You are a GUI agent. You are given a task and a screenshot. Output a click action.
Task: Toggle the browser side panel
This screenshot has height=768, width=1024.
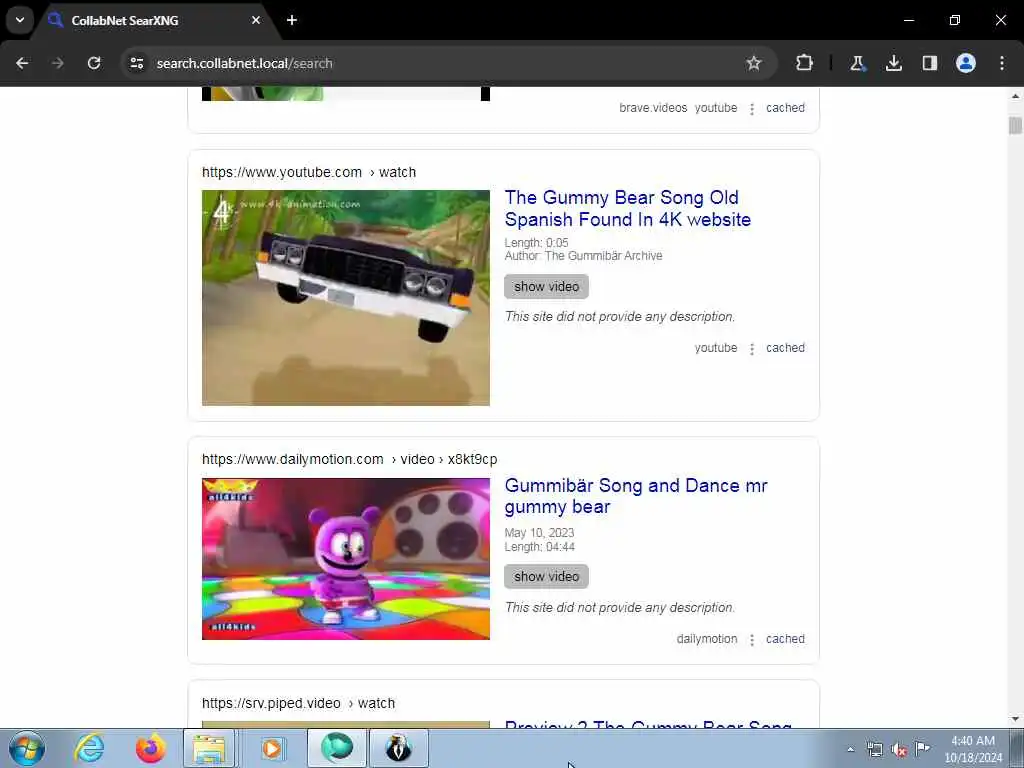click(x=929, y=63)
